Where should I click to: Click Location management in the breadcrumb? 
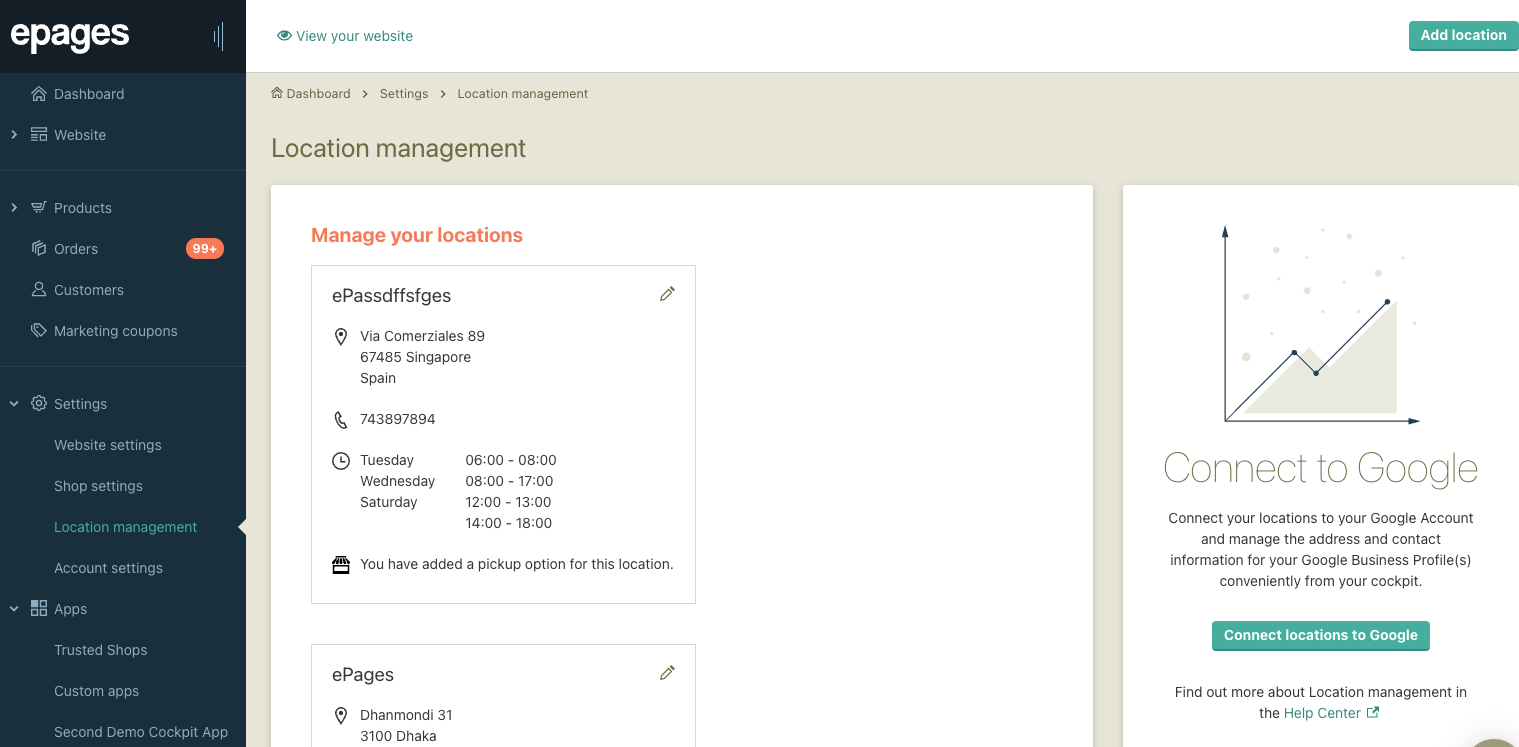pyautogui.click(x=523, y=94)
